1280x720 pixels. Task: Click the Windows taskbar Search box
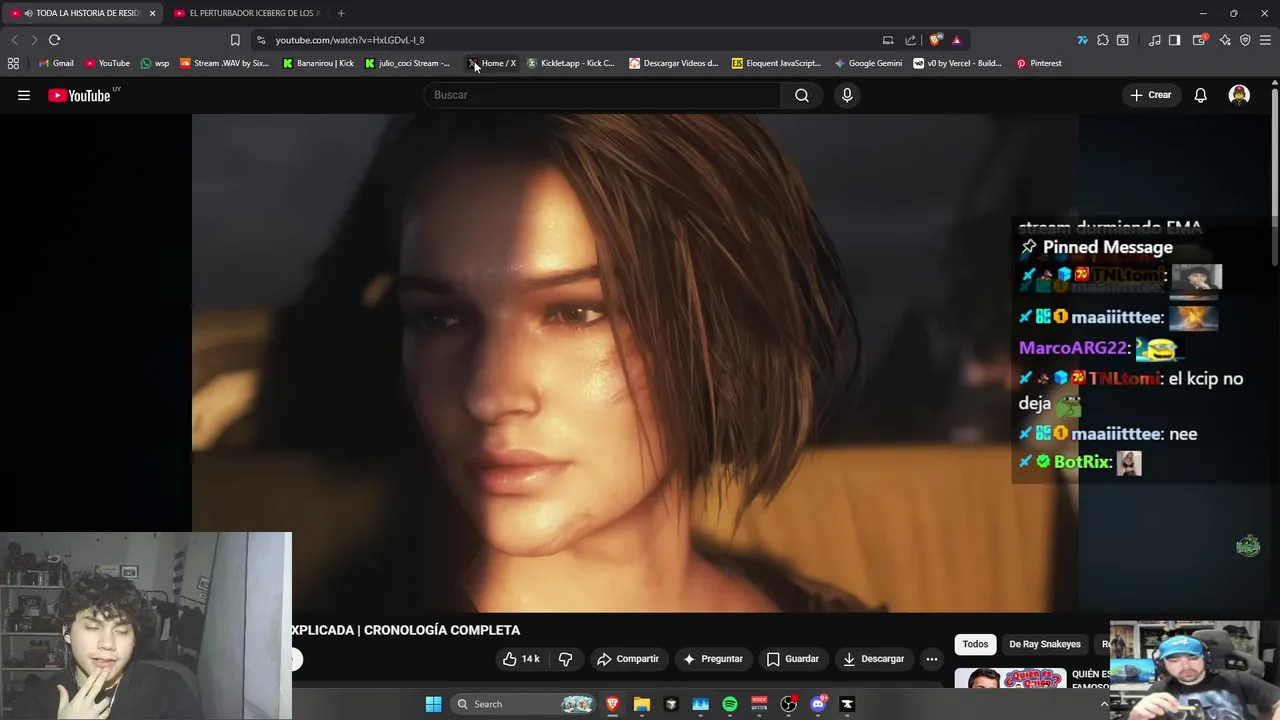(525, 704)
